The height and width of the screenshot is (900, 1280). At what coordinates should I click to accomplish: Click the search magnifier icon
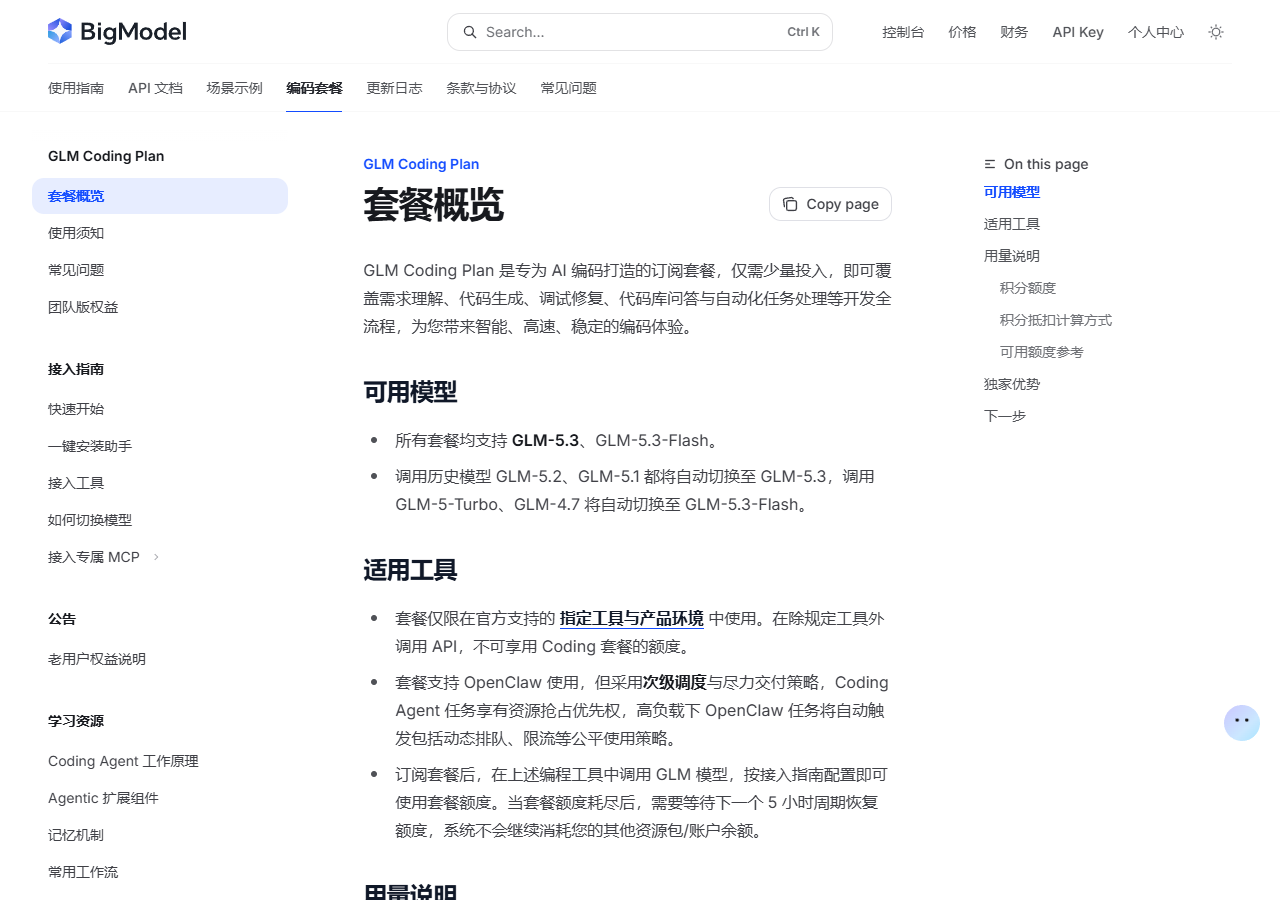click(470, 32)
